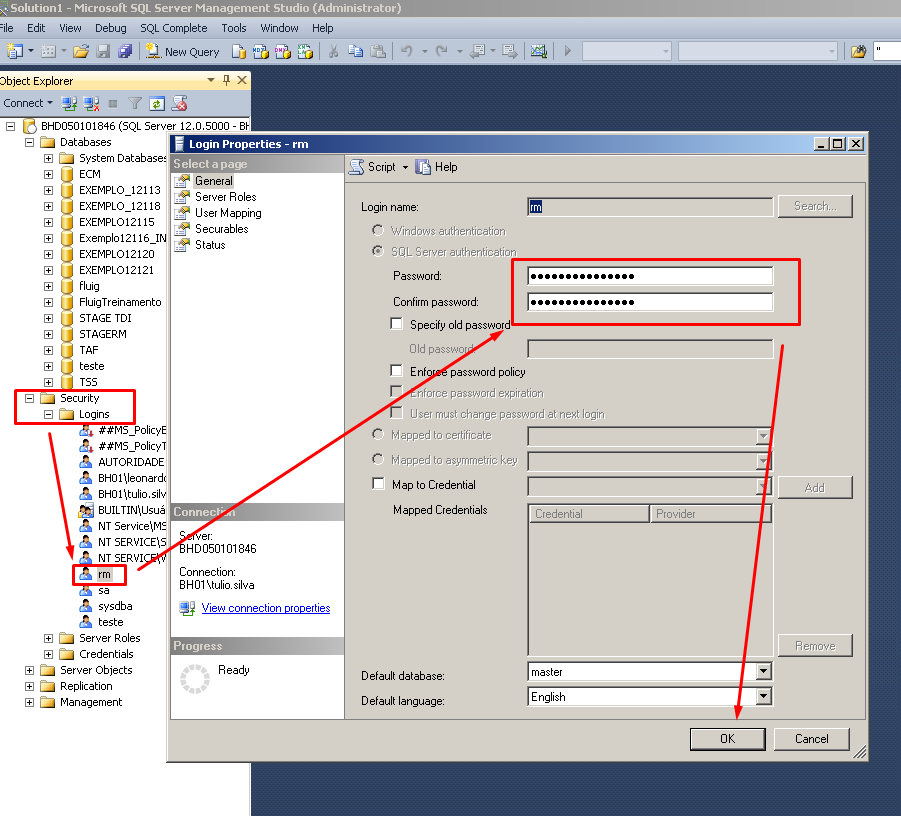Click the Help button in dialog

click(x=437, y=167)
